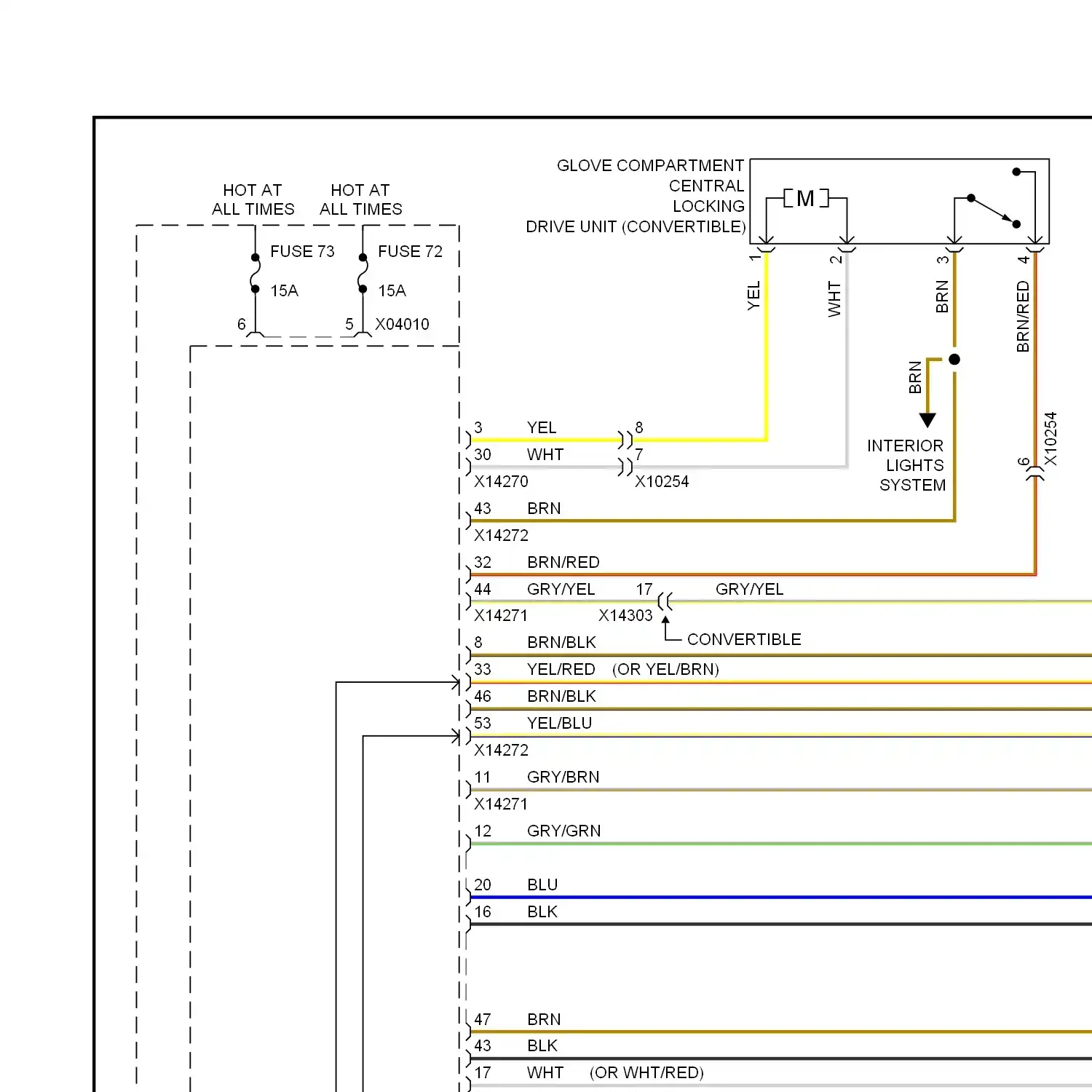
Task: Click "HOT AT ALL TIMES" above FUSE 73
Action: pyautogui.click(x=253, y=199)
